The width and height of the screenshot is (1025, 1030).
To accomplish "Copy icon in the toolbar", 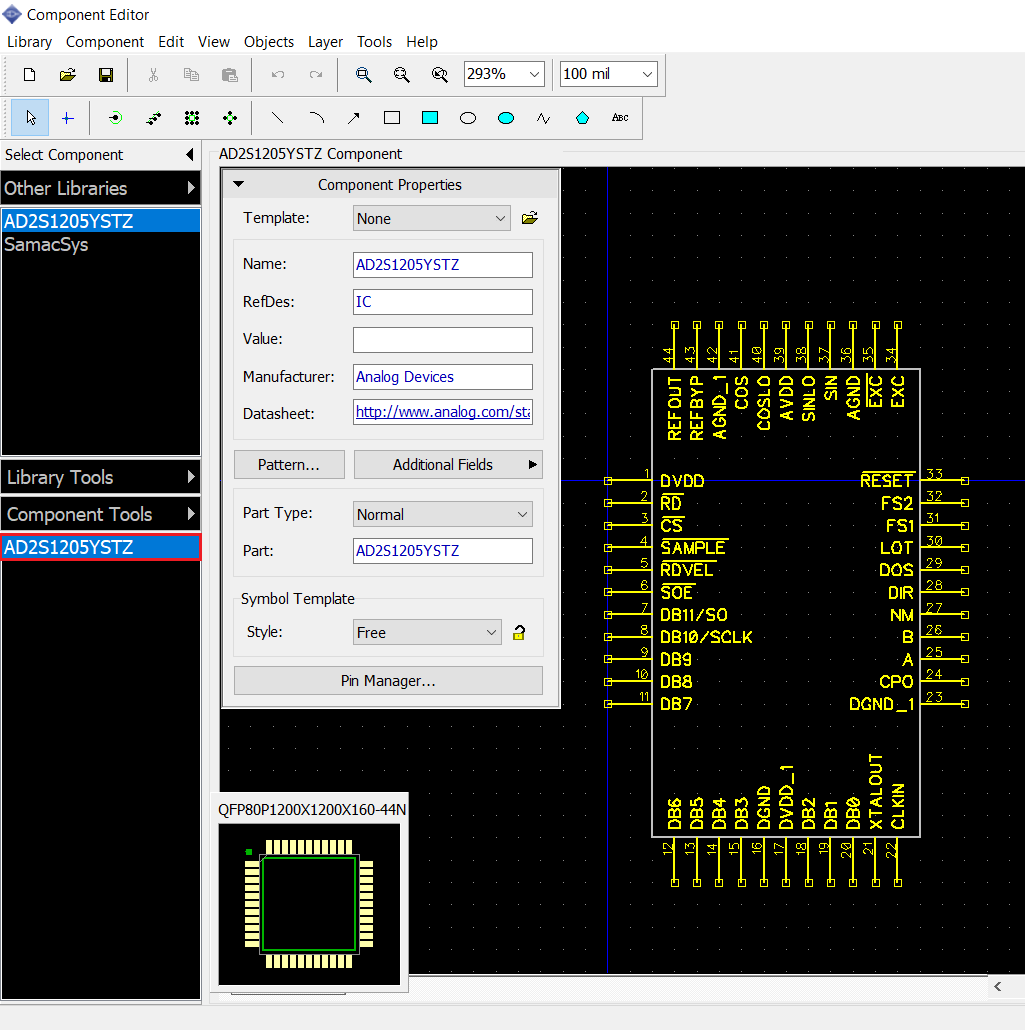I will (x=191, y=75).
